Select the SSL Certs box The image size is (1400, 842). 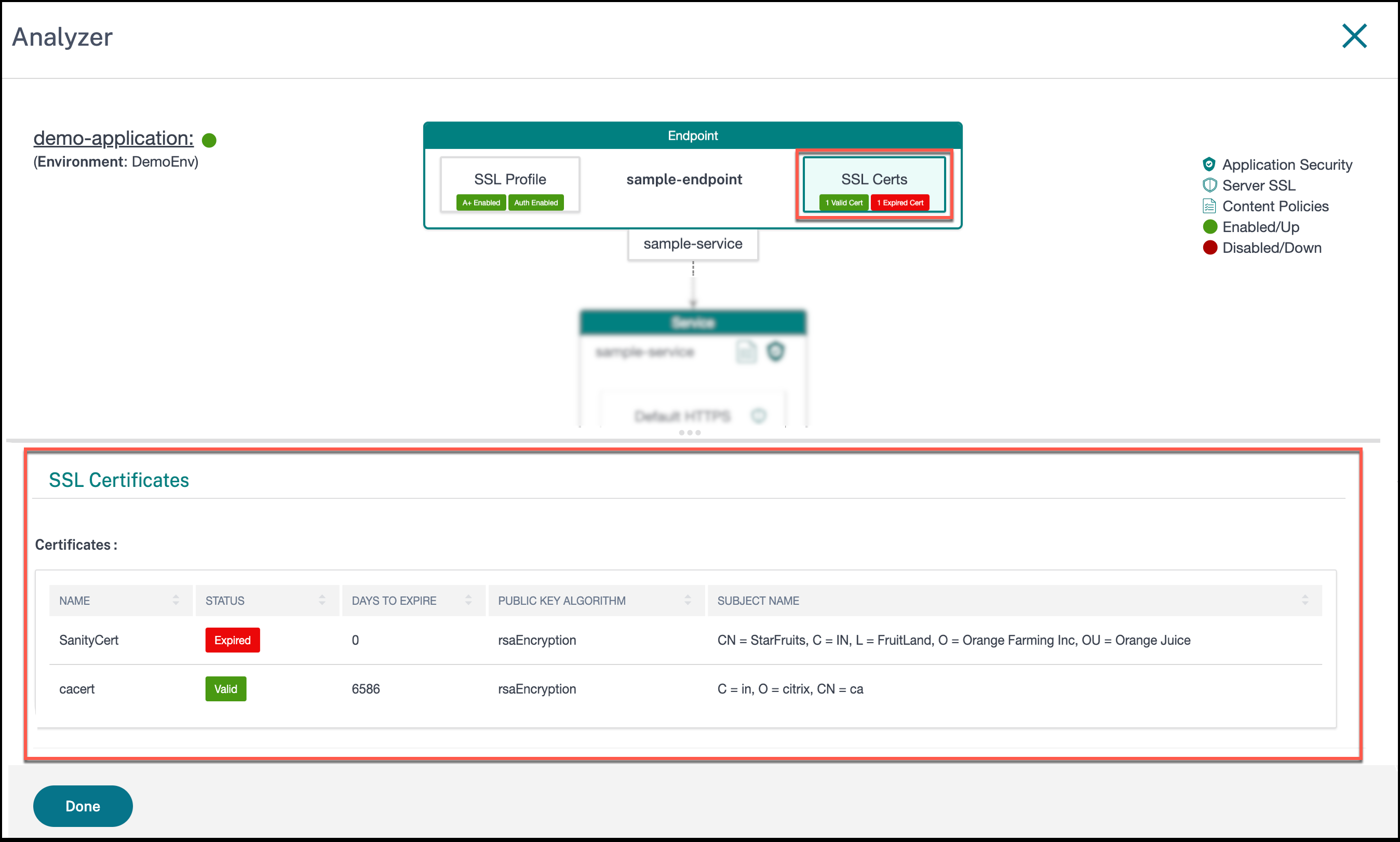pos(874,184)
